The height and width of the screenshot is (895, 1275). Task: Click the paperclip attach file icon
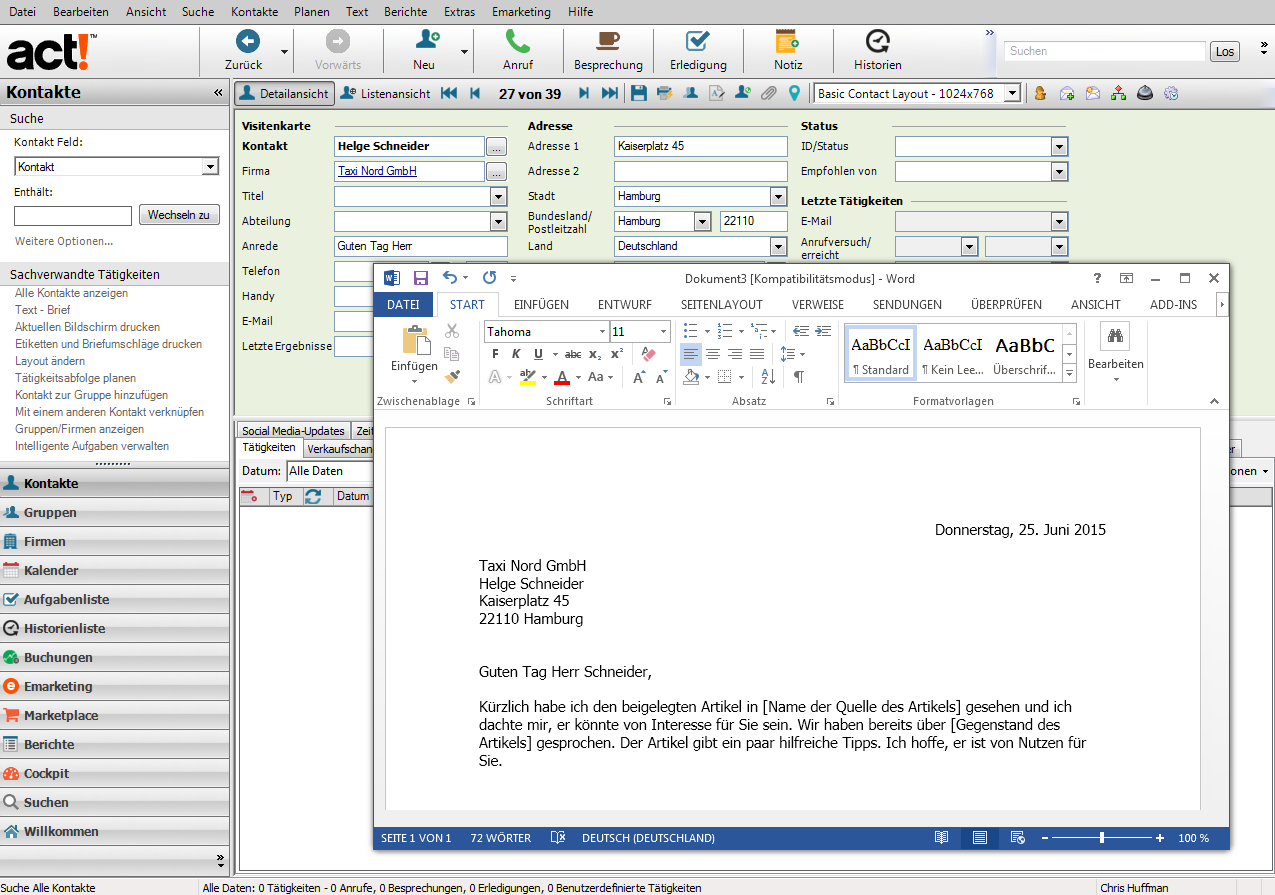coord(768,93)
